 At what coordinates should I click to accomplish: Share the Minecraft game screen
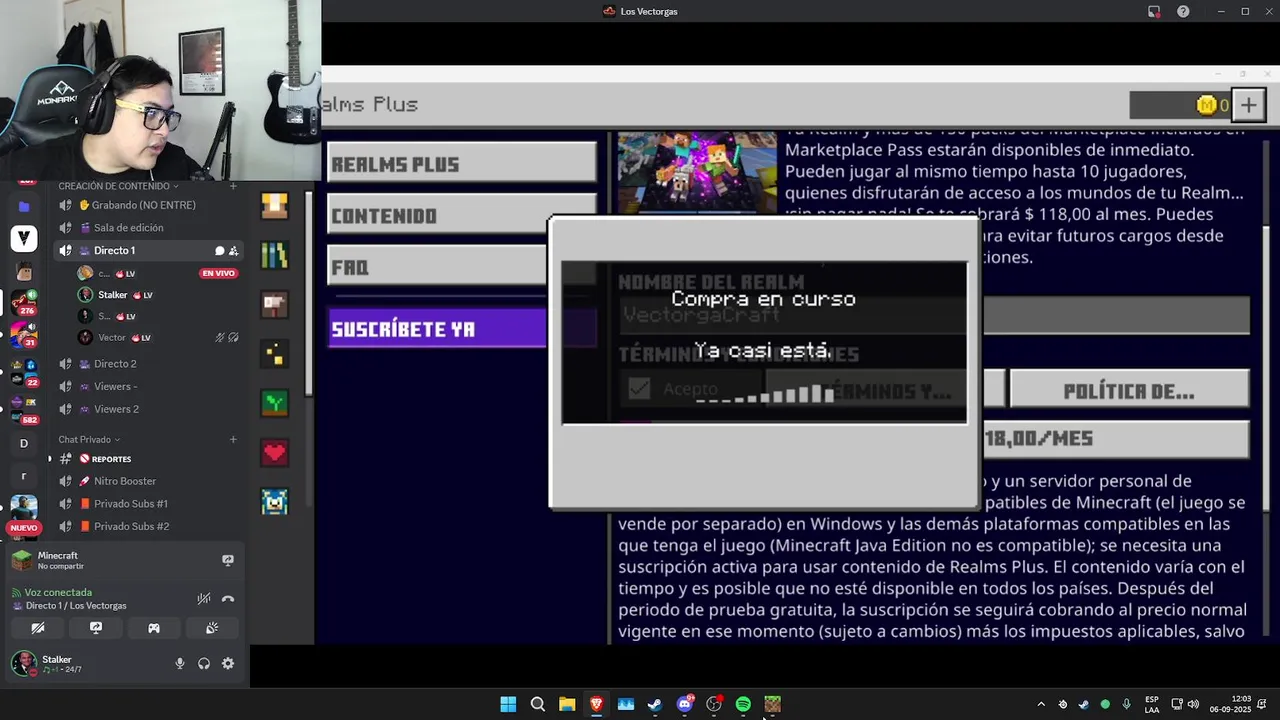click(228, 561)
